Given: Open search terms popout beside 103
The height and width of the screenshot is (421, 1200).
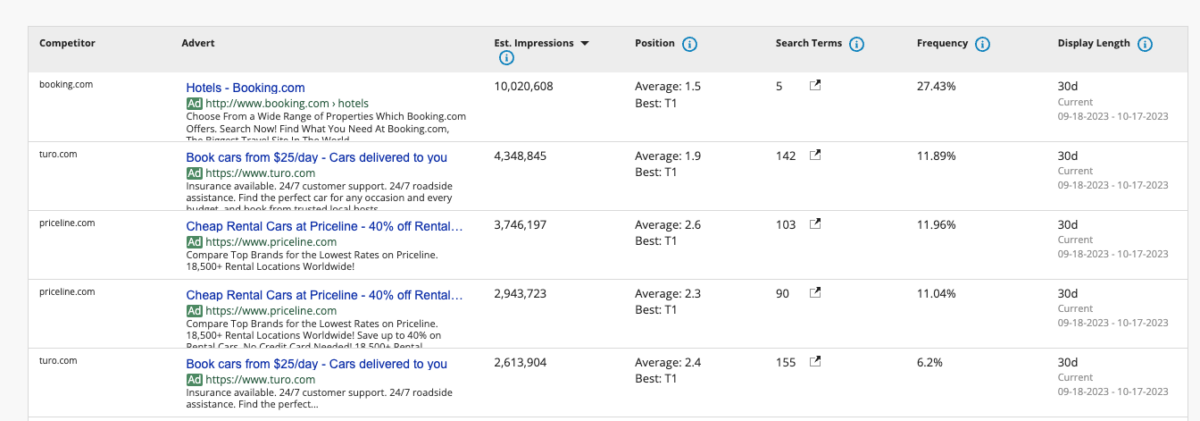Looking at the screenshot, I should 815,224.
